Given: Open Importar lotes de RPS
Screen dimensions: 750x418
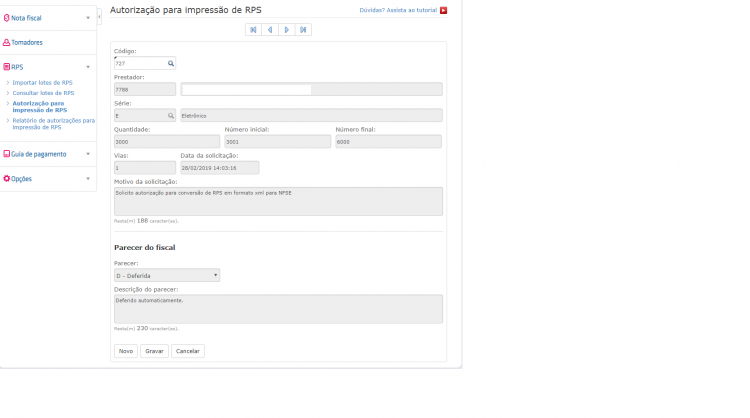Looking at the screenshot, I should tap(43, 82).
